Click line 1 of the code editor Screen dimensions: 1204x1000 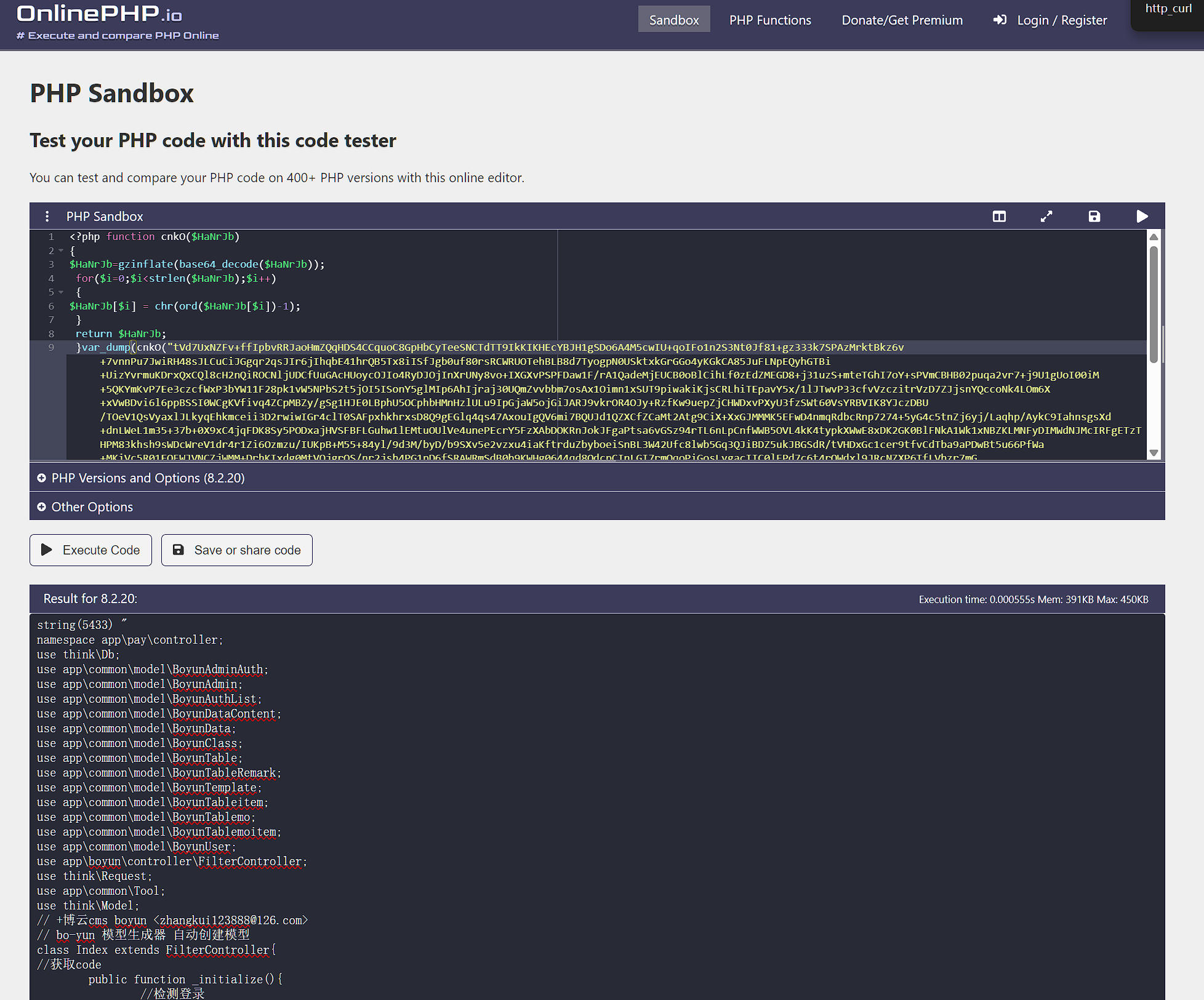pyautogui.click(x=155, y=236)
